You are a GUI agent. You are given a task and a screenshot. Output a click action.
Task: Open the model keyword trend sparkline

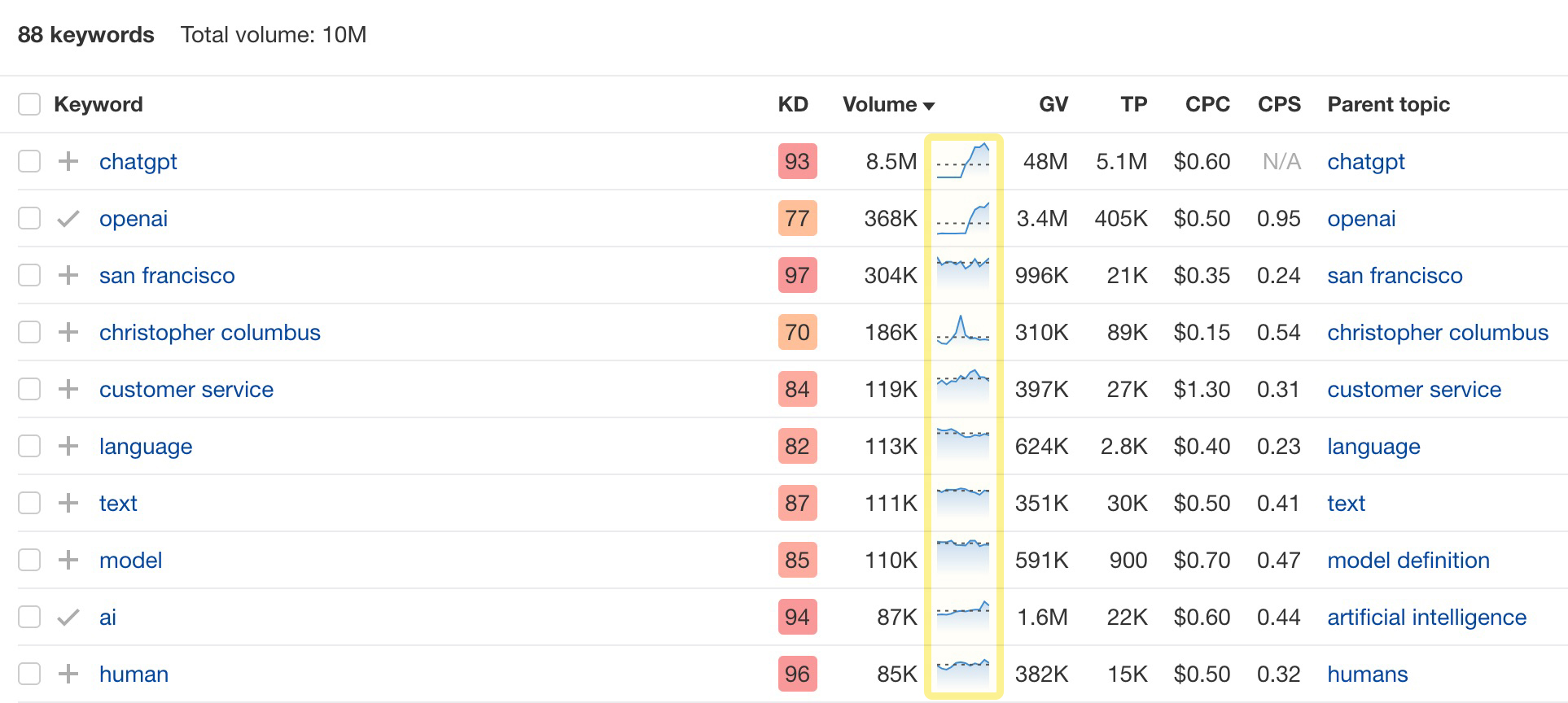(963, 557)
